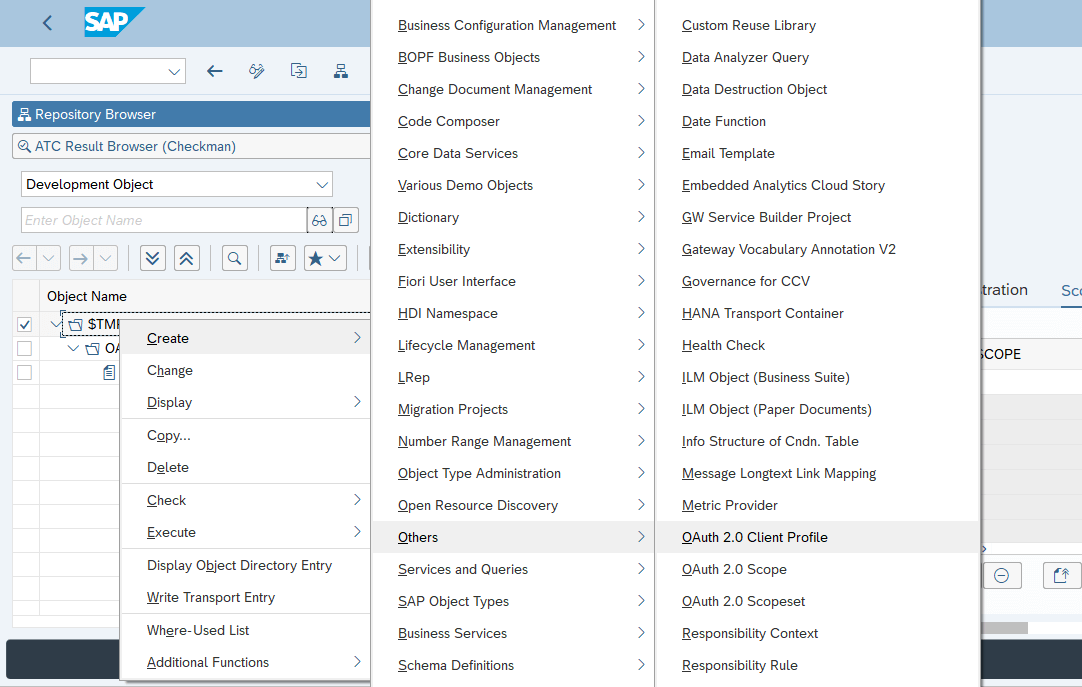Expand the Display submenu arrow
This screenshot has width=1082, height=687.
(357, 401)
